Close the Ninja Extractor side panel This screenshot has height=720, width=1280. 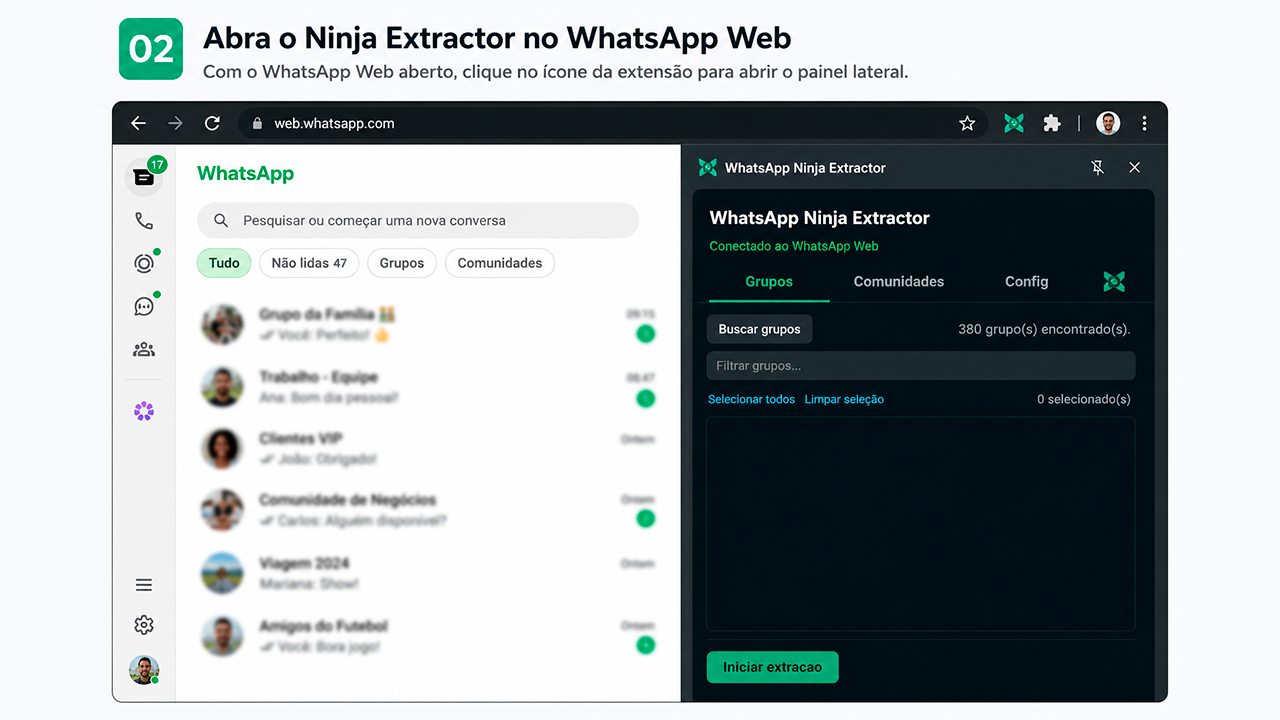pos(1134,168)
